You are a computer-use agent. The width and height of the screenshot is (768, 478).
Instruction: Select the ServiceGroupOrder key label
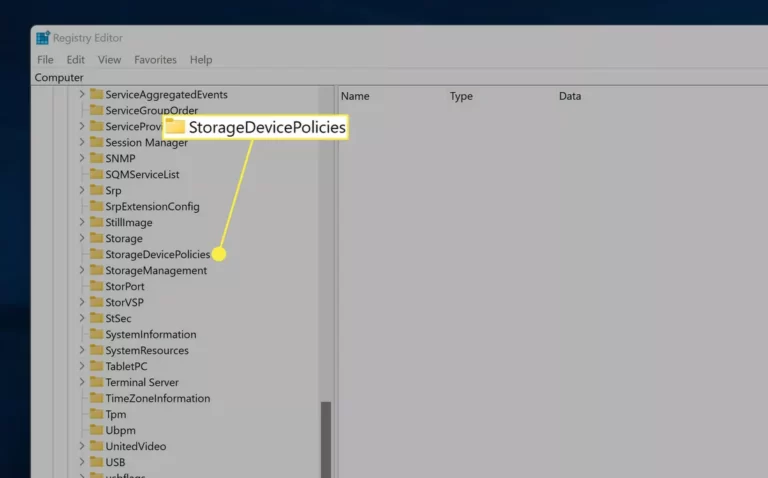pyautogui.click(x=151, y=110)
